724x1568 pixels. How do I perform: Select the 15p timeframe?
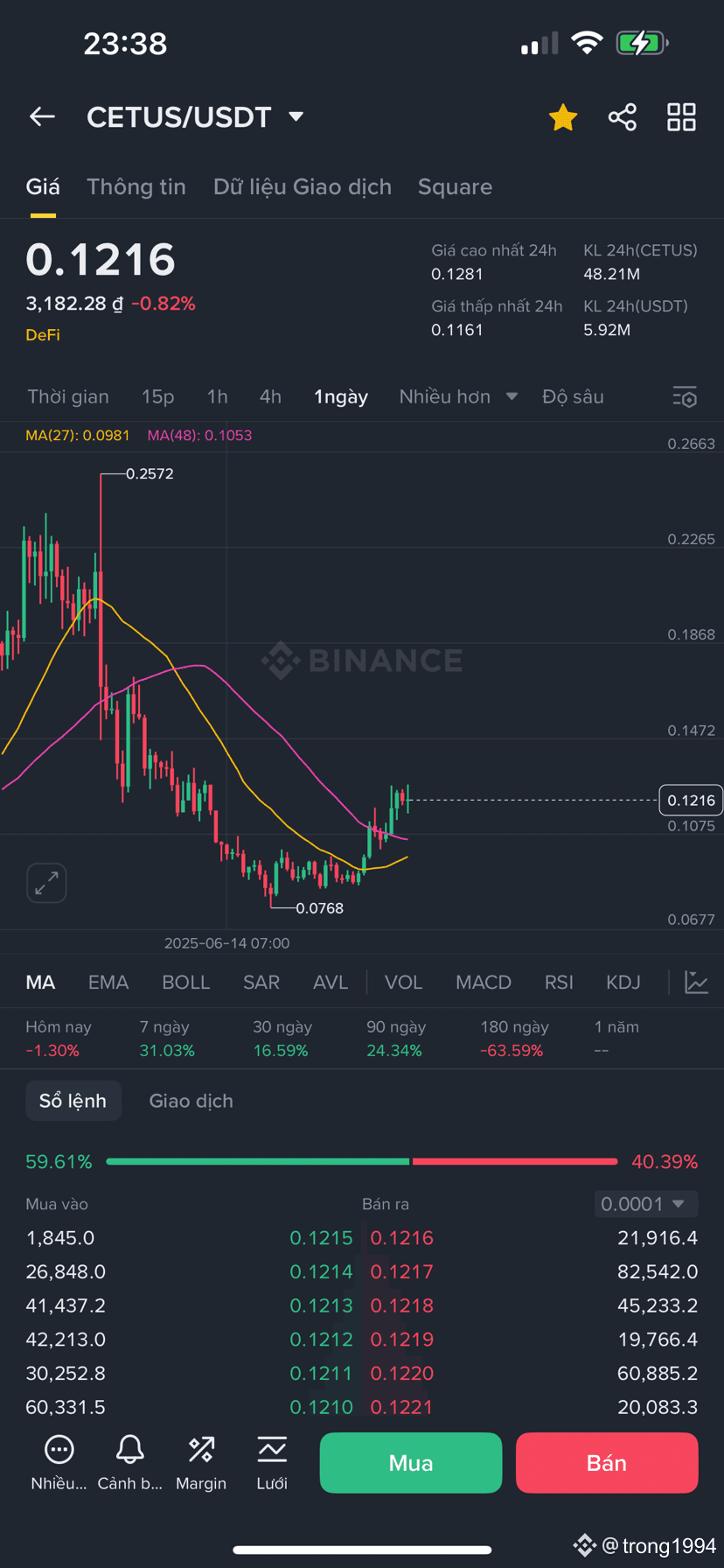pyautogui.click(x=158, y=396)
